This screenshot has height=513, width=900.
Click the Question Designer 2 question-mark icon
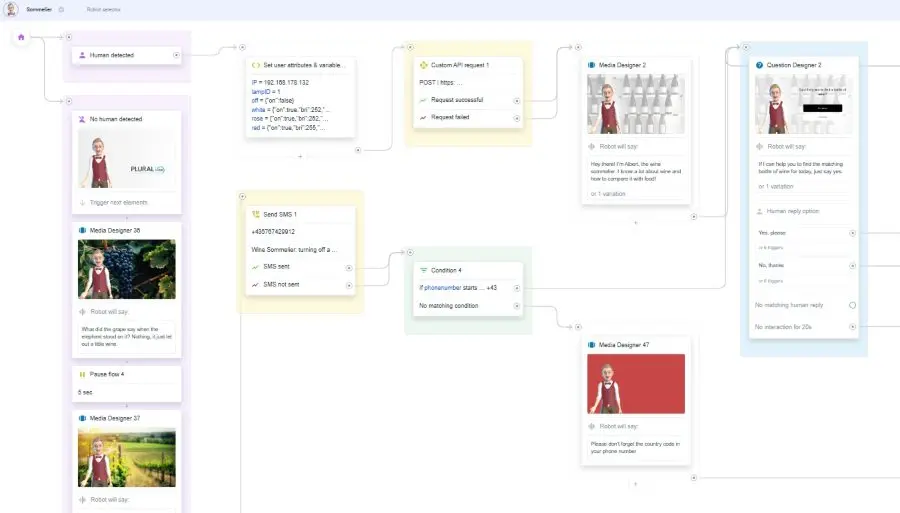click(759, 65)
